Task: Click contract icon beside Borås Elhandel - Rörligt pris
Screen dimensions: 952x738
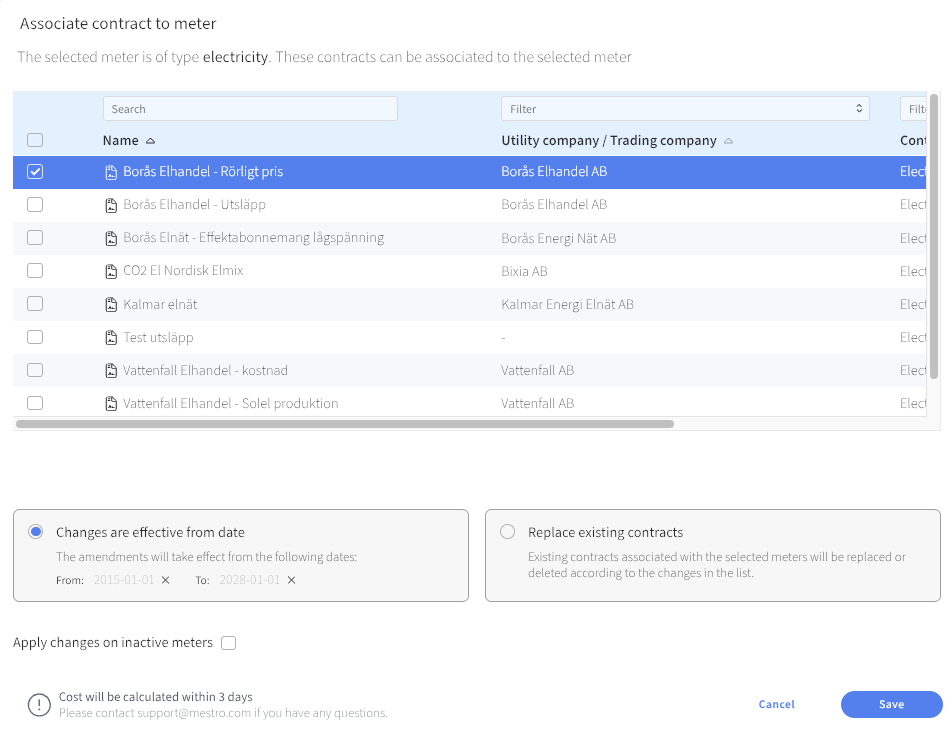Action: (x=111, y=172)
